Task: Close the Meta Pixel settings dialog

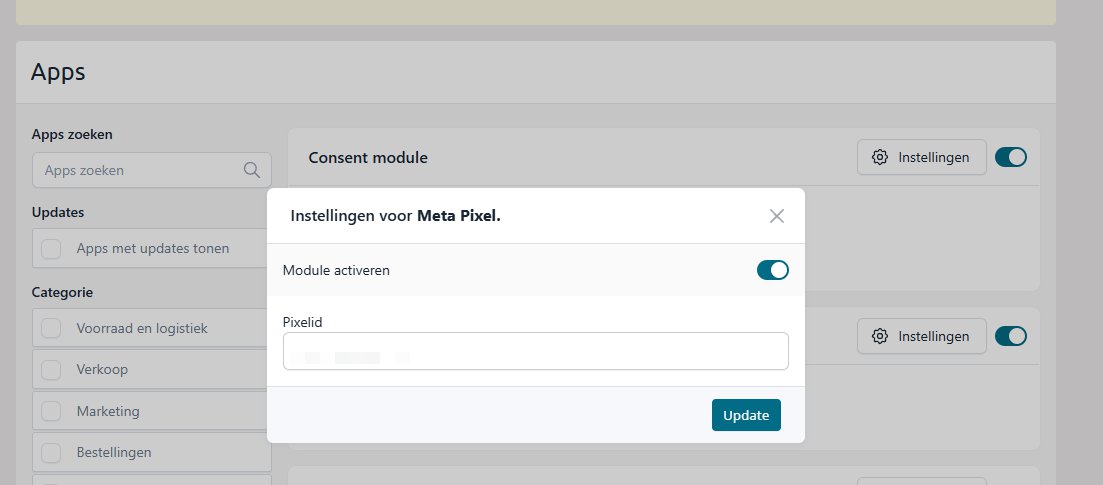Action: 777,216
